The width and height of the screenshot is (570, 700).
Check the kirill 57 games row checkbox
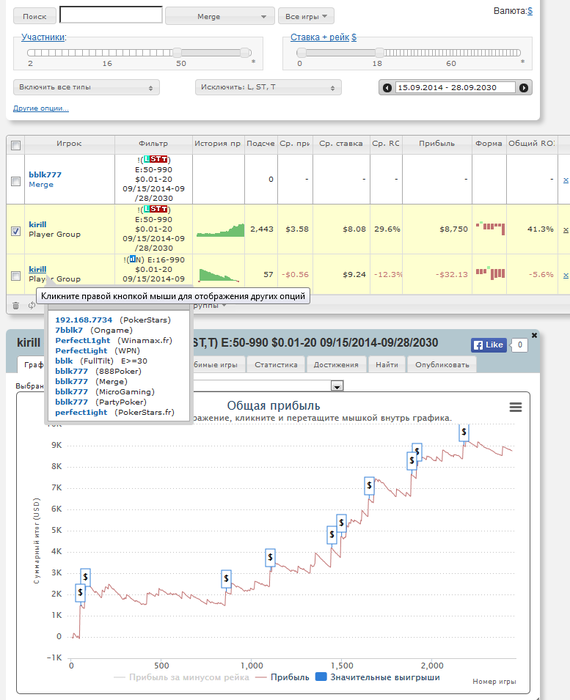pos(16,276)
